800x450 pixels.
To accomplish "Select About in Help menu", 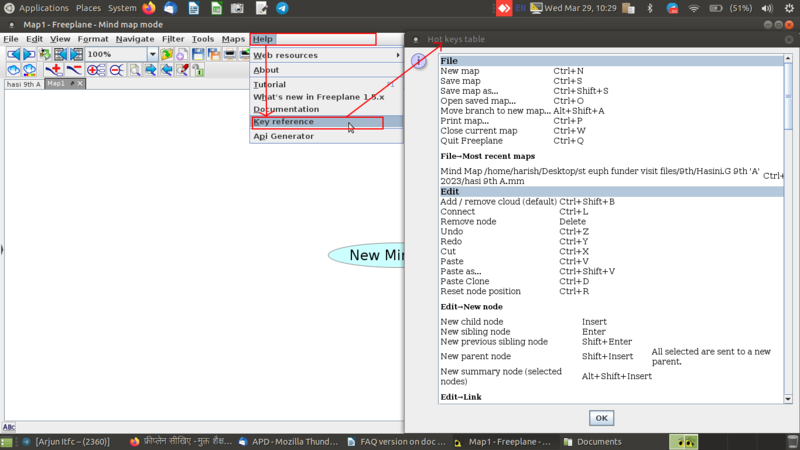I will (327, 70).
